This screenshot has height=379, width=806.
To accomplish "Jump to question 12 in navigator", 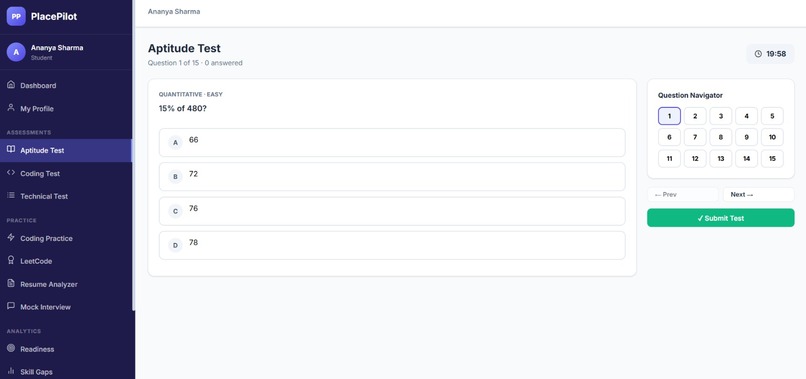I will point(695,158).
